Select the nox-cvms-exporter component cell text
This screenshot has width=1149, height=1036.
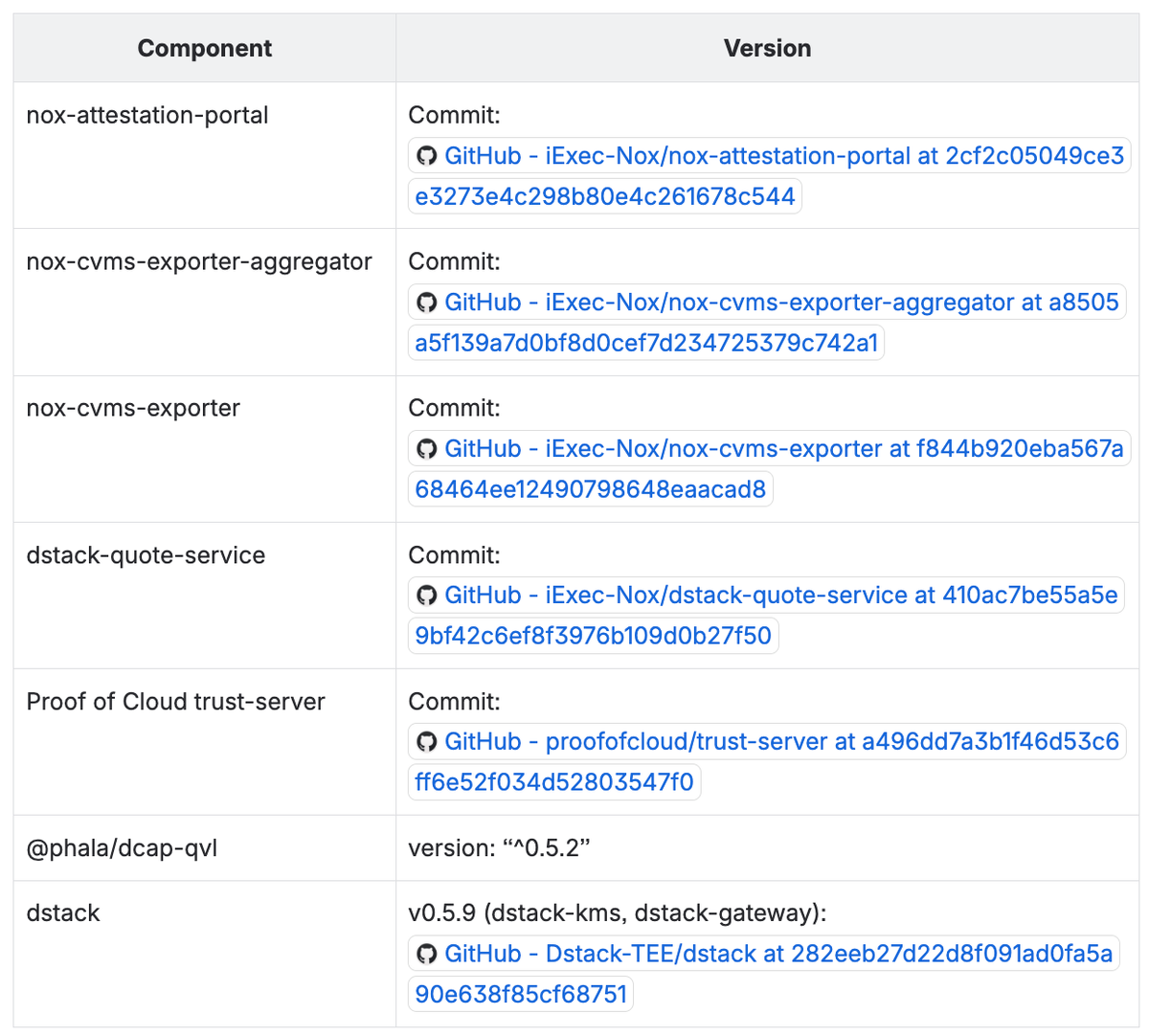(x=133, y=408)
